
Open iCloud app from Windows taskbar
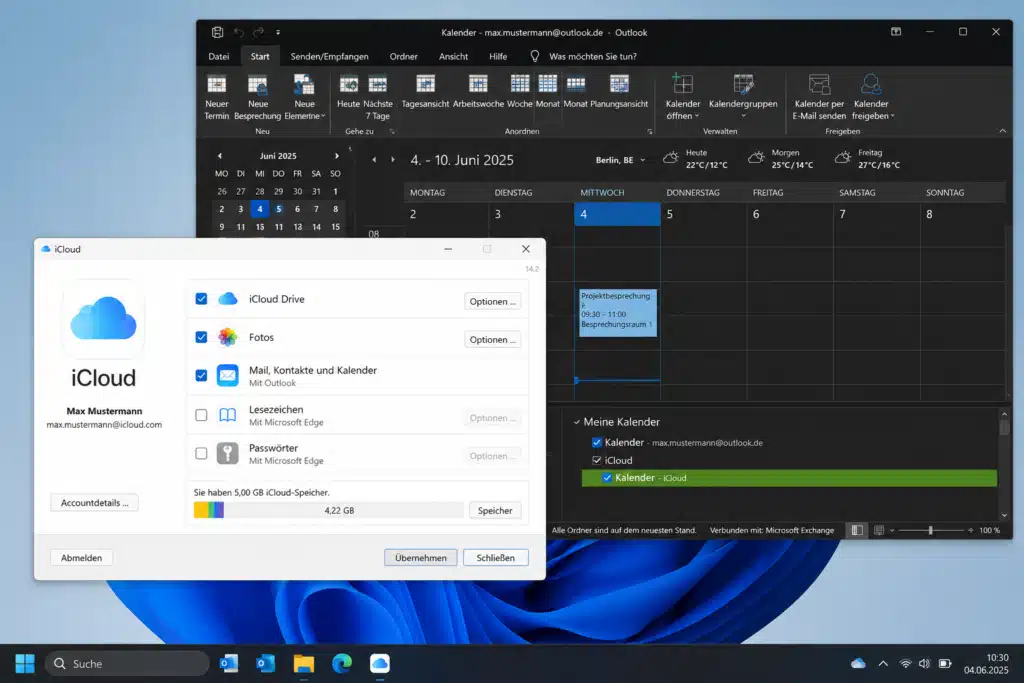point(379,663)
